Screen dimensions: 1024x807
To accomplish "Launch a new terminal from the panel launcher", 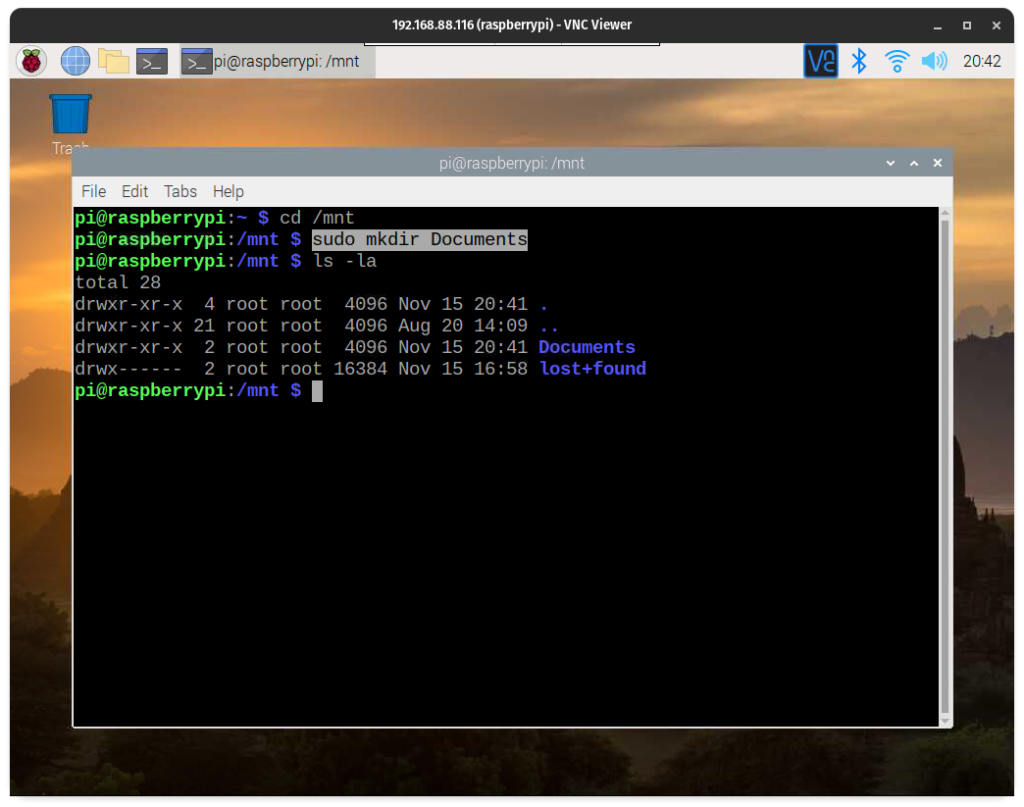I will coord(151,61).
